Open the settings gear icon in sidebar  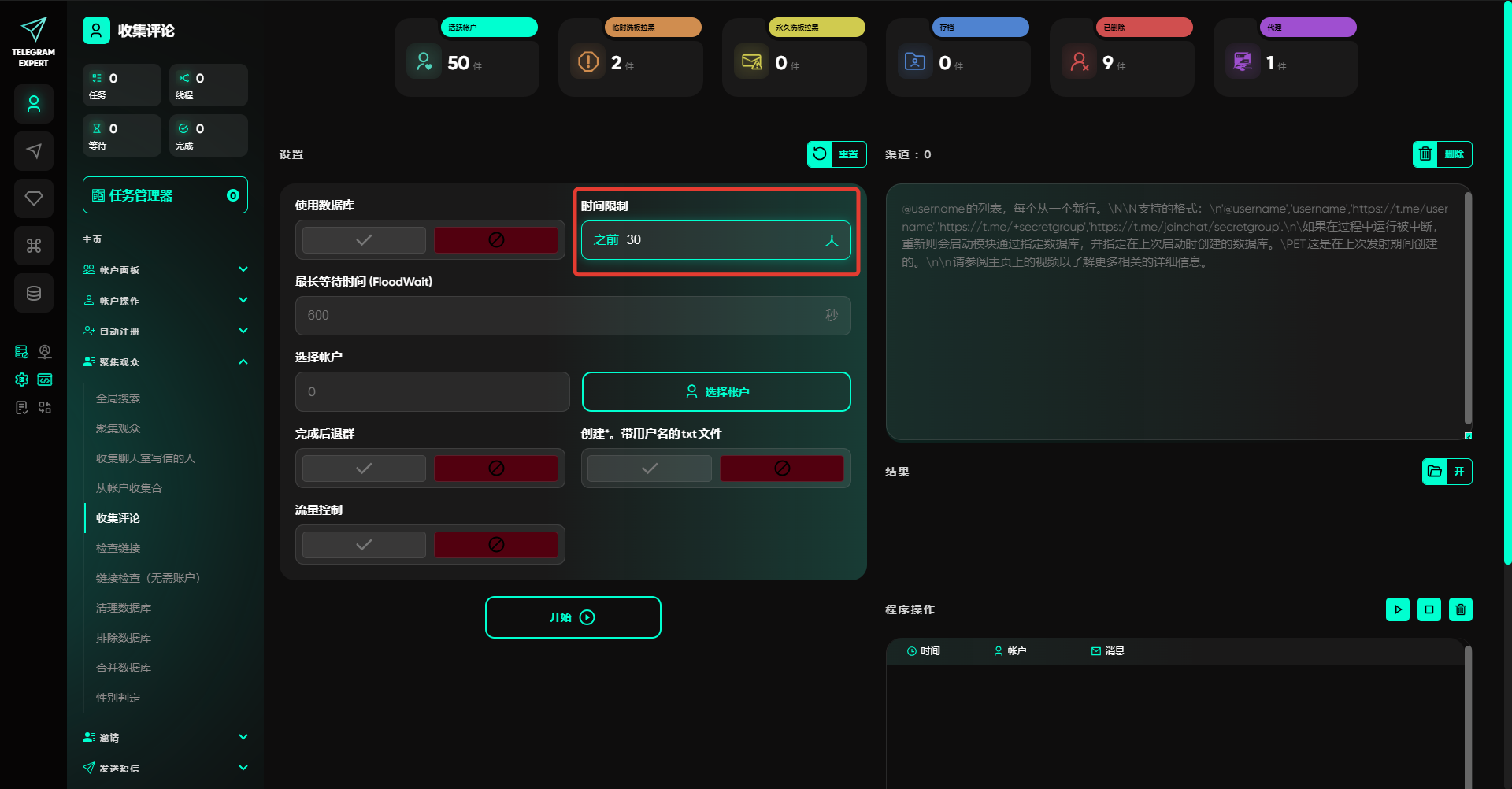(22, 380)
